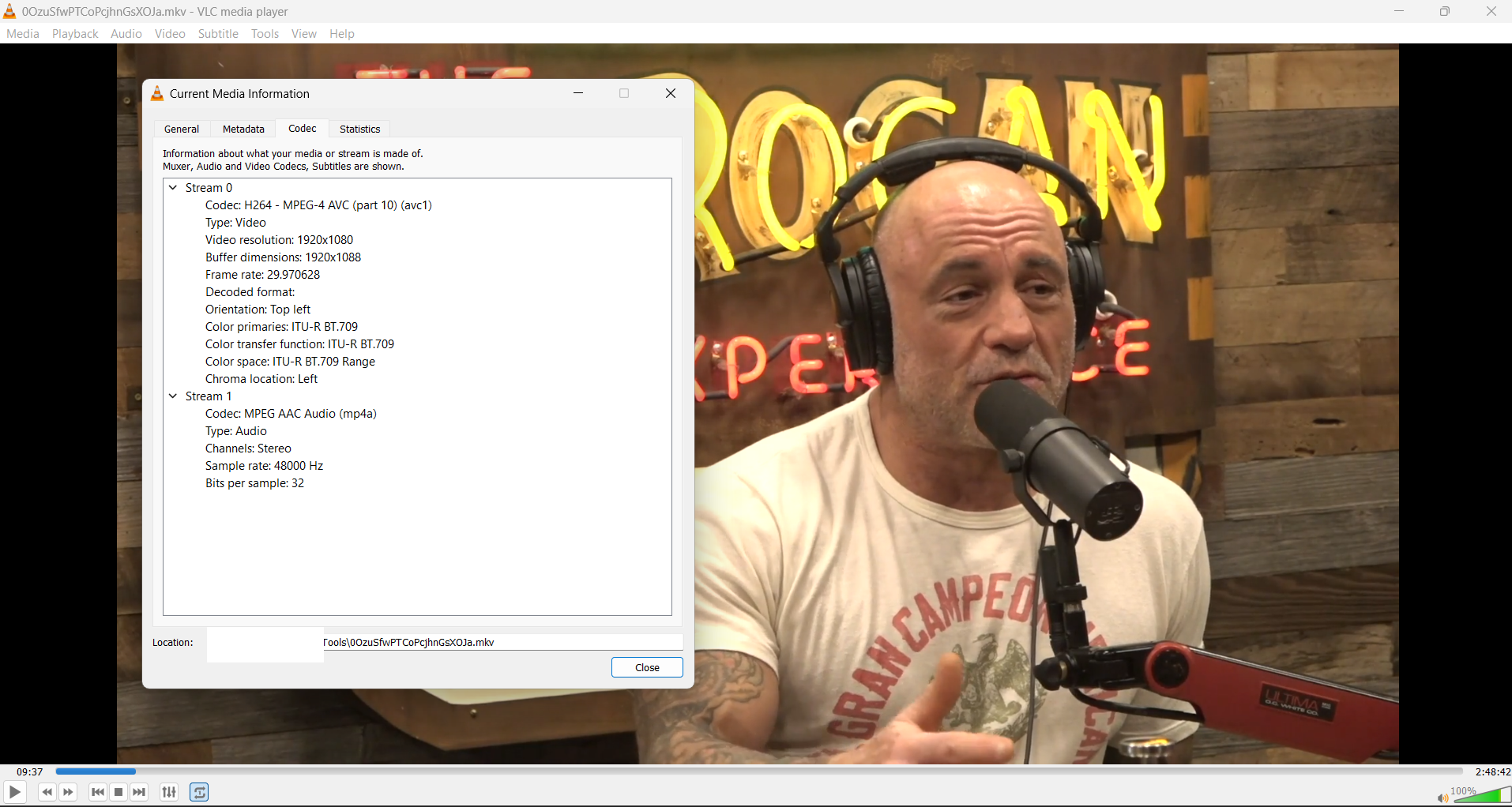Skip to next media in playlist
1512x807 pixels.
140,792
